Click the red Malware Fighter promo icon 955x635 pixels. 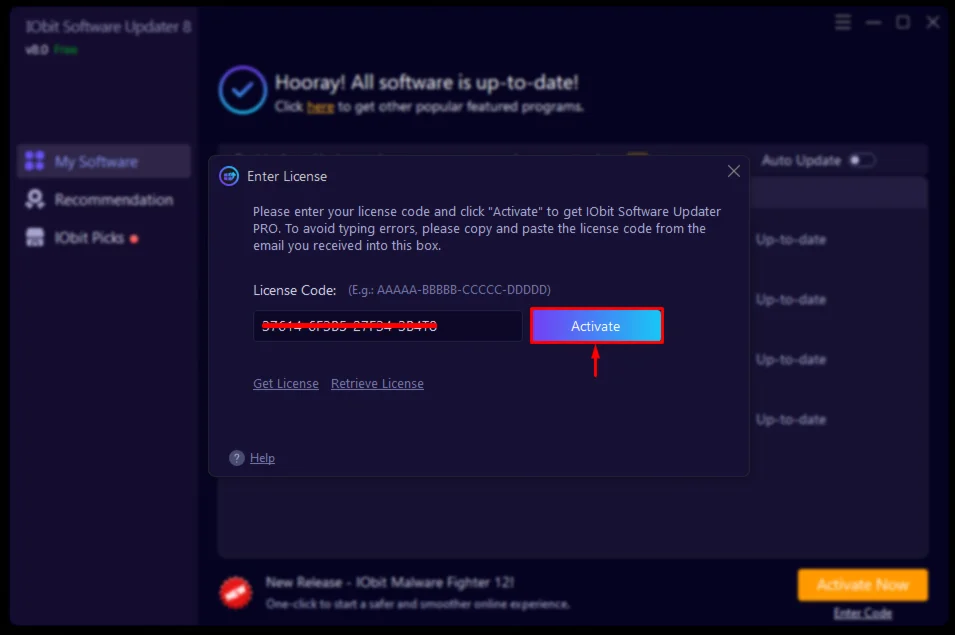point(236,592)
